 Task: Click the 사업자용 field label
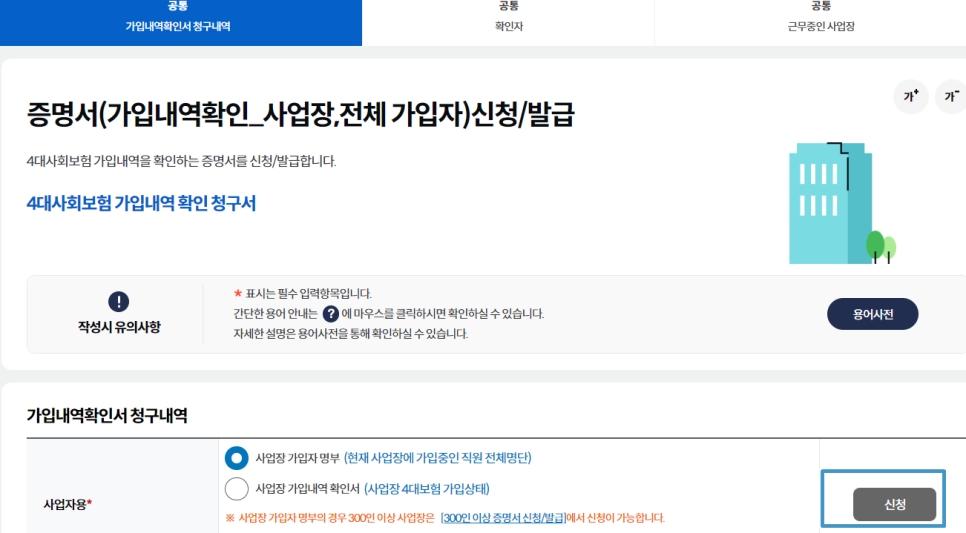(x=68, y=504)
